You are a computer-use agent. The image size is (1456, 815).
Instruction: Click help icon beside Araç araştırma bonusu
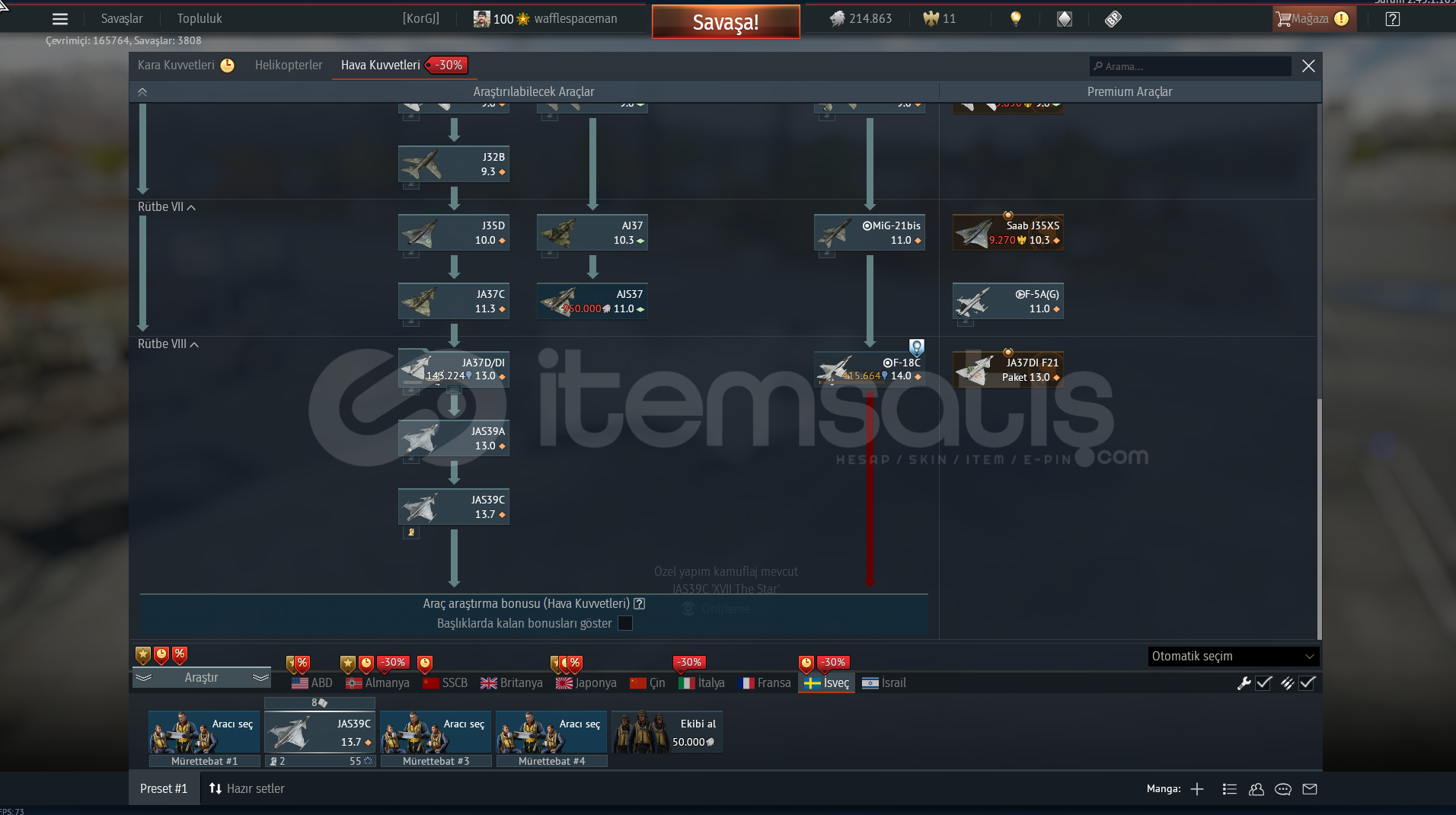pos(640,603)
